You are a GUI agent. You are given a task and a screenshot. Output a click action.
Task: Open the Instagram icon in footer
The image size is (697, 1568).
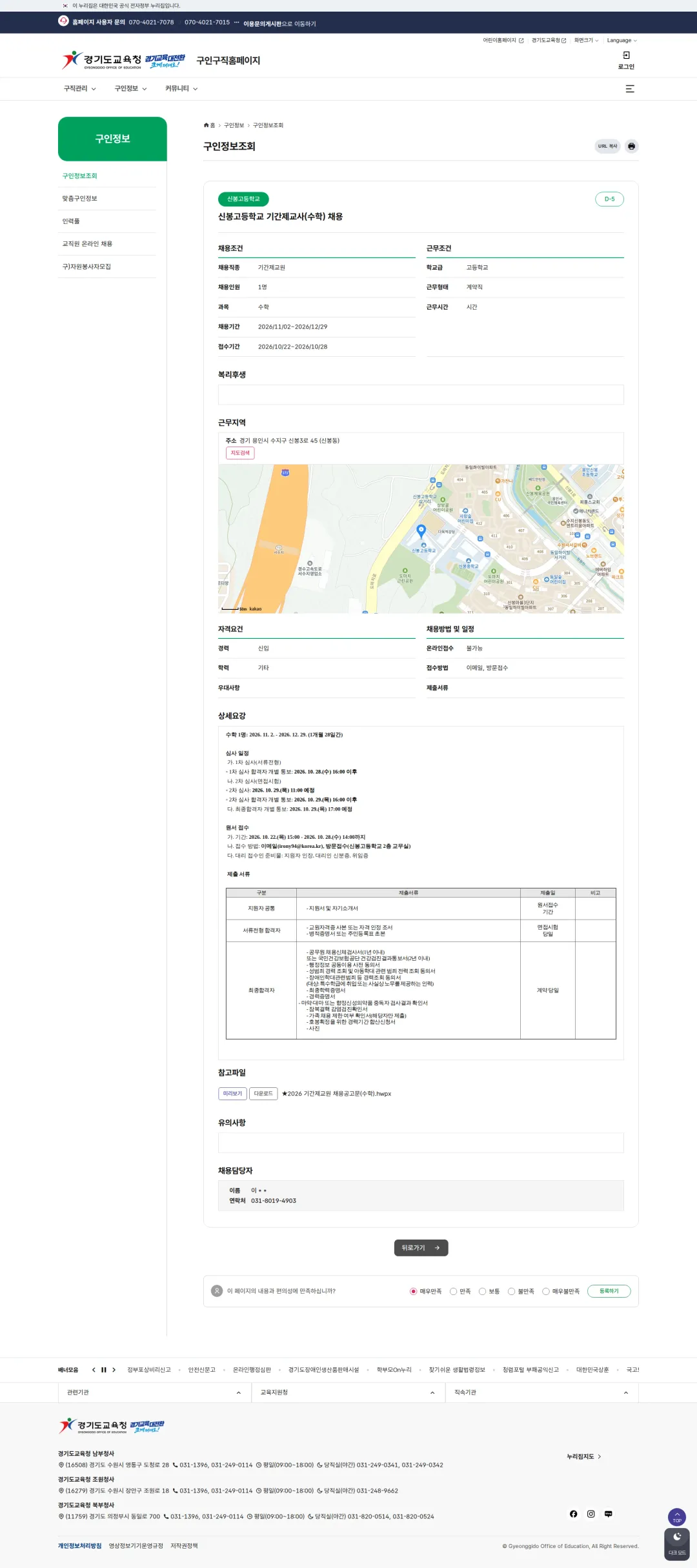click(591, 1514)
